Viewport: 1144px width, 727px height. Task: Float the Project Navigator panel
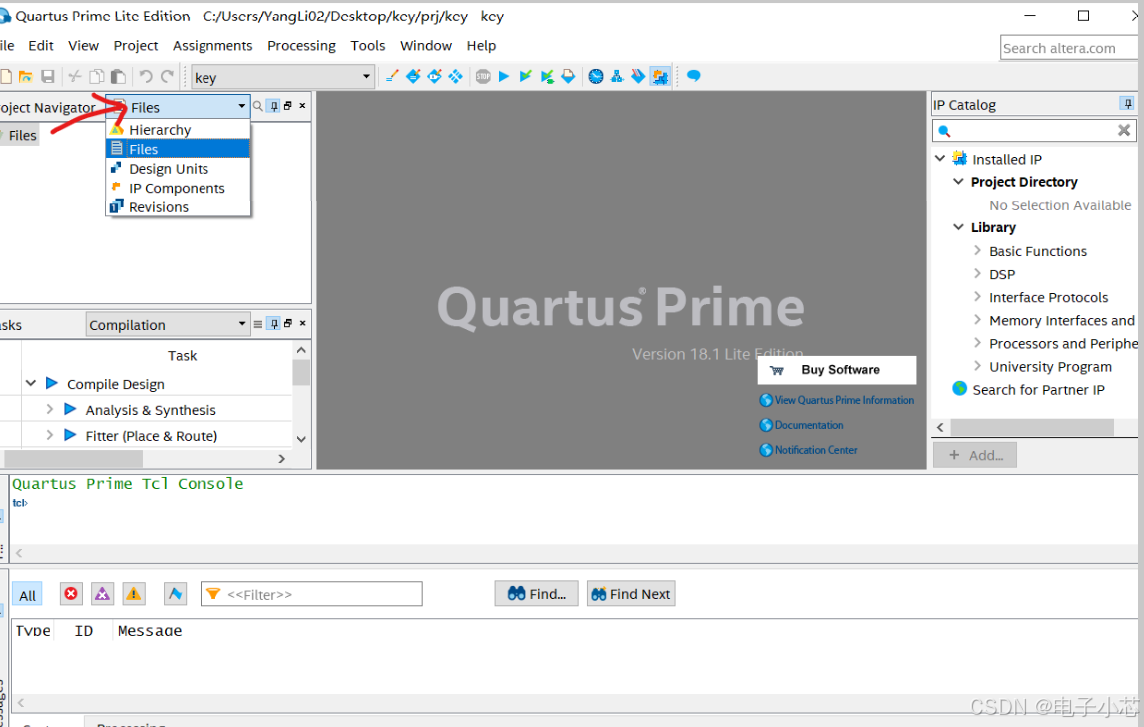click(x=287, y=106)
